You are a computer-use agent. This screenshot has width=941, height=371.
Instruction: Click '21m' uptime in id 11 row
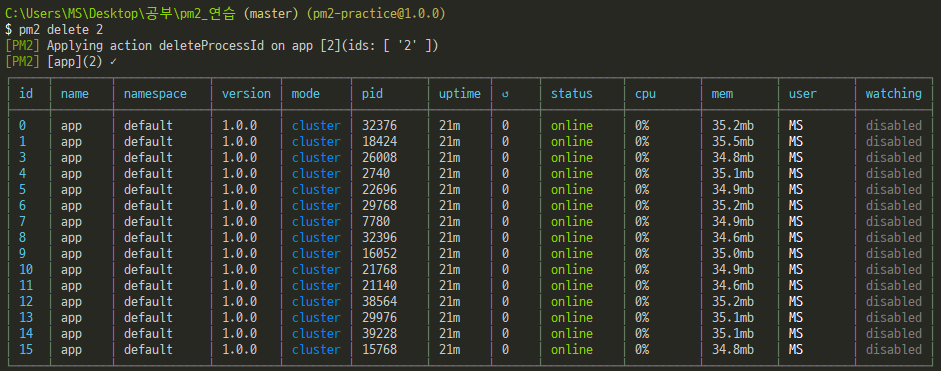pyautogui.click(x=449, y=285)
